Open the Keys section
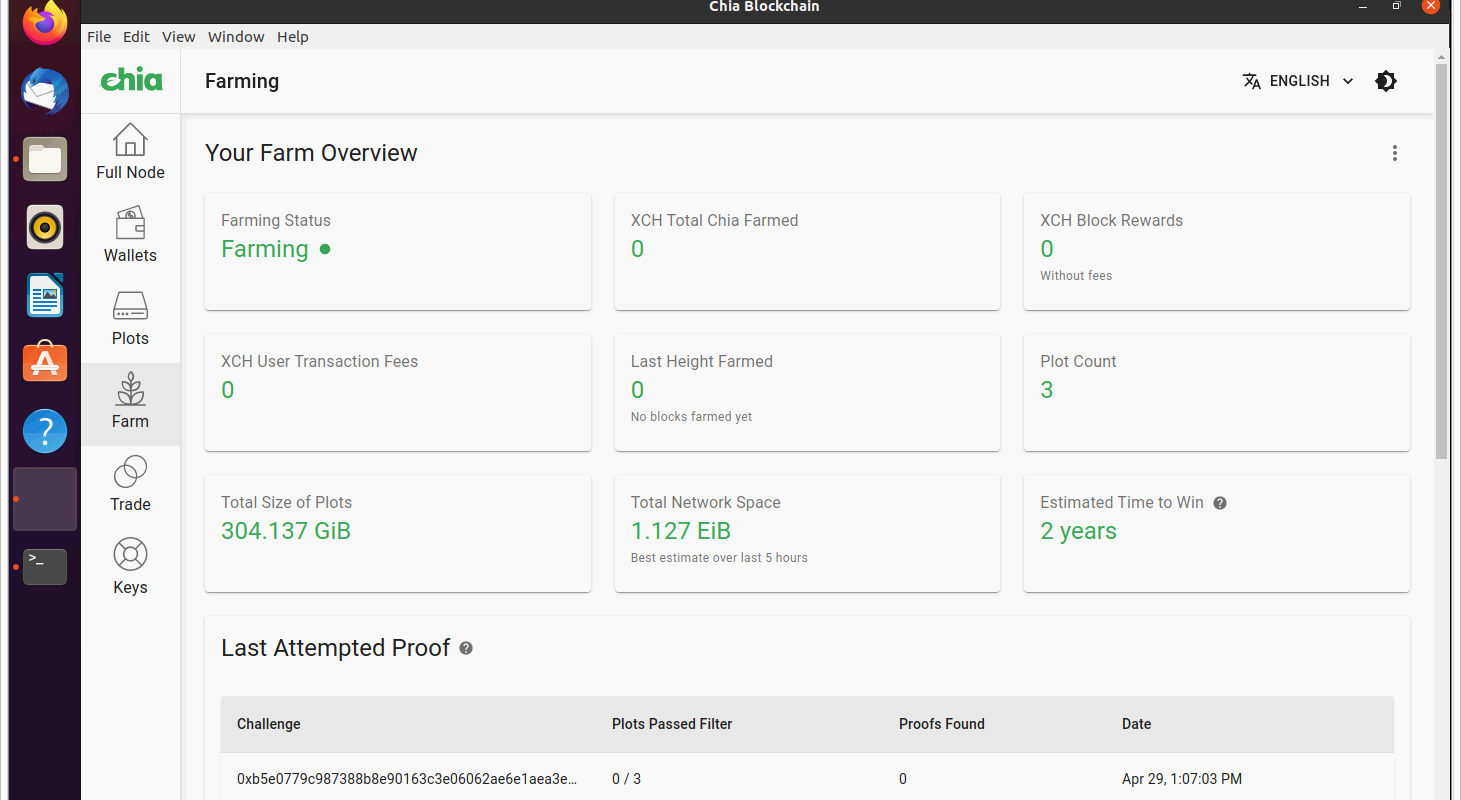 pos(130,568)
